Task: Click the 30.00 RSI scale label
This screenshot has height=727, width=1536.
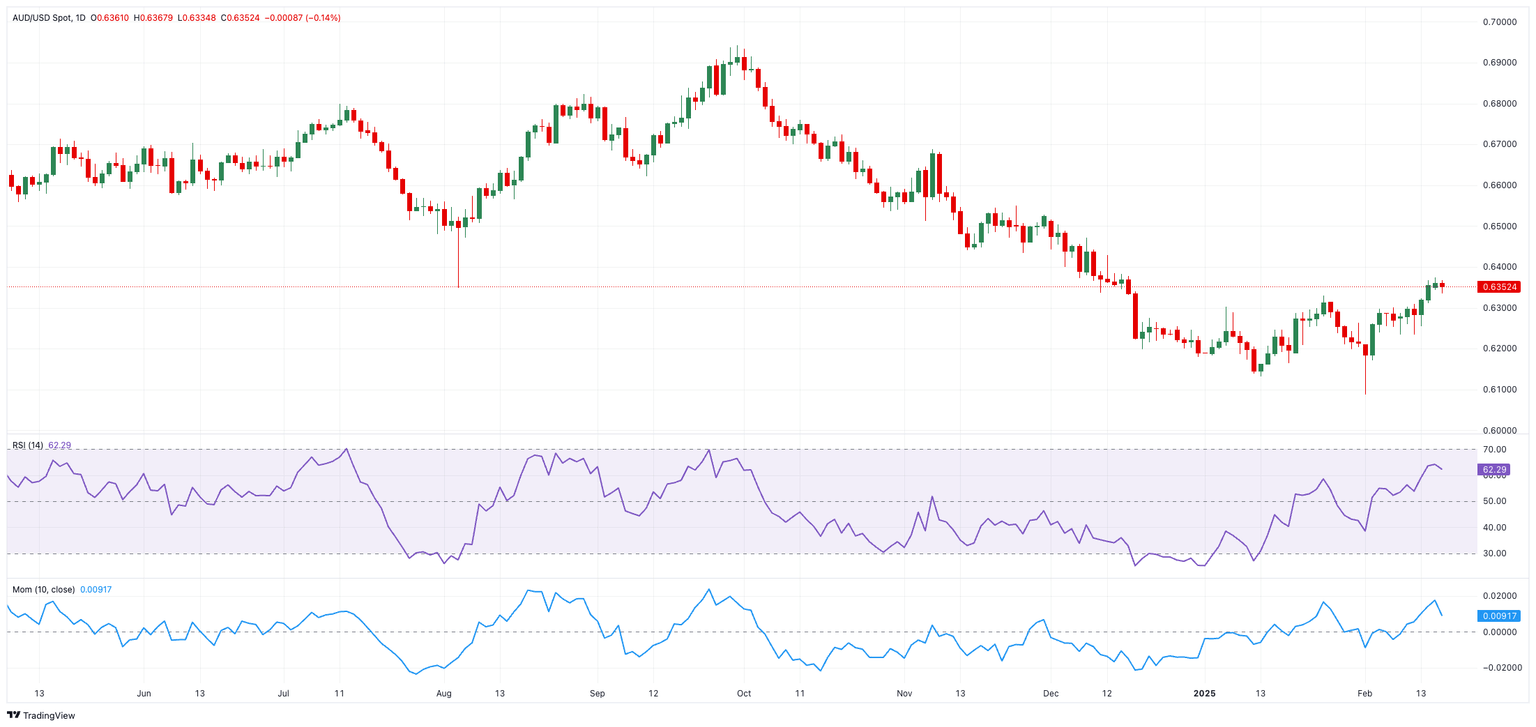Action: [1495, 553]
